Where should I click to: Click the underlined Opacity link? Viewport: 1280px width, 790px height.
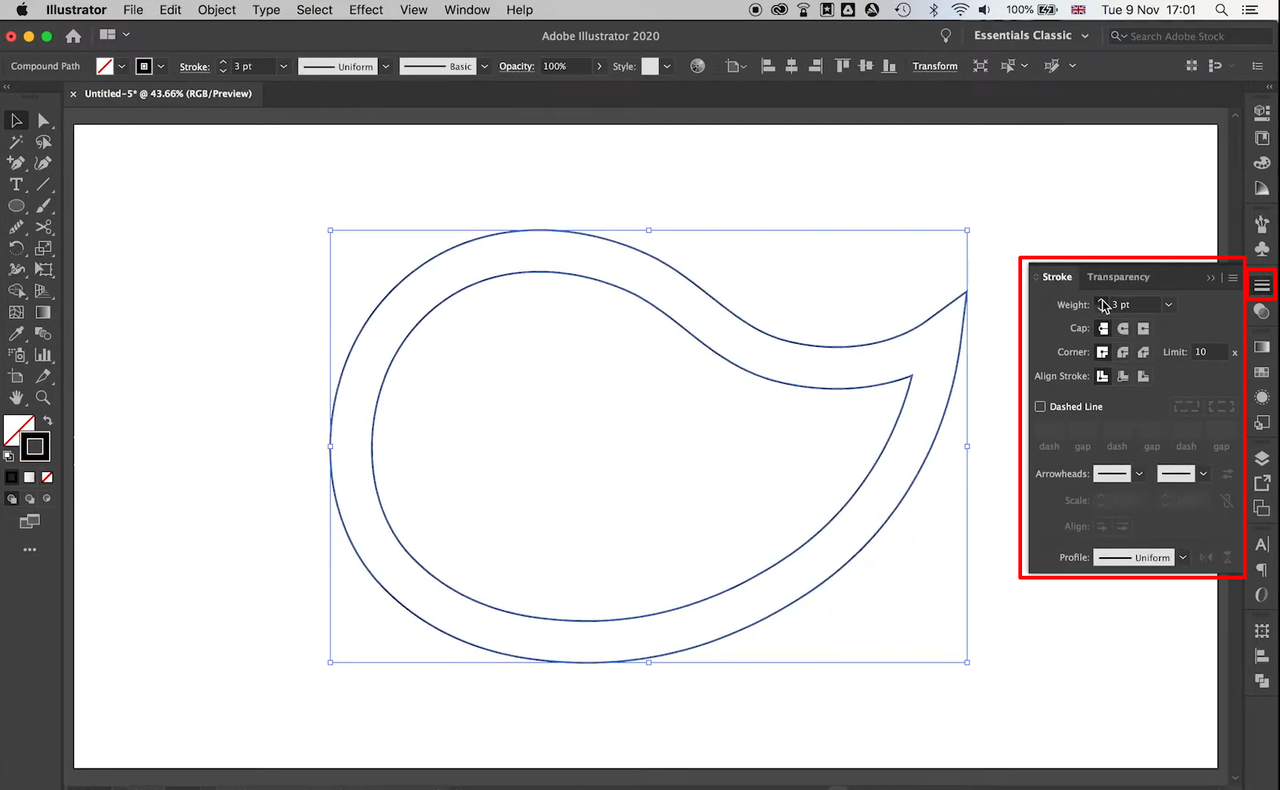click(516, 66)
